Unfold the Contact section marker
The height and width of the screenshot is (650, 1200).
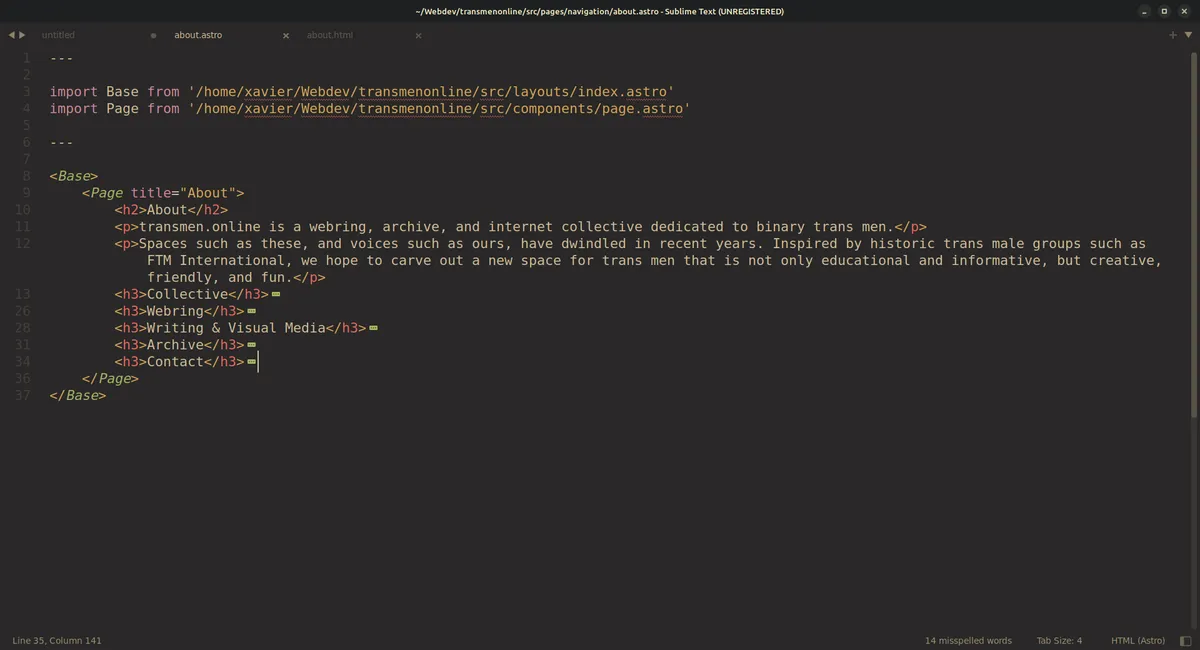click(251, 362)
